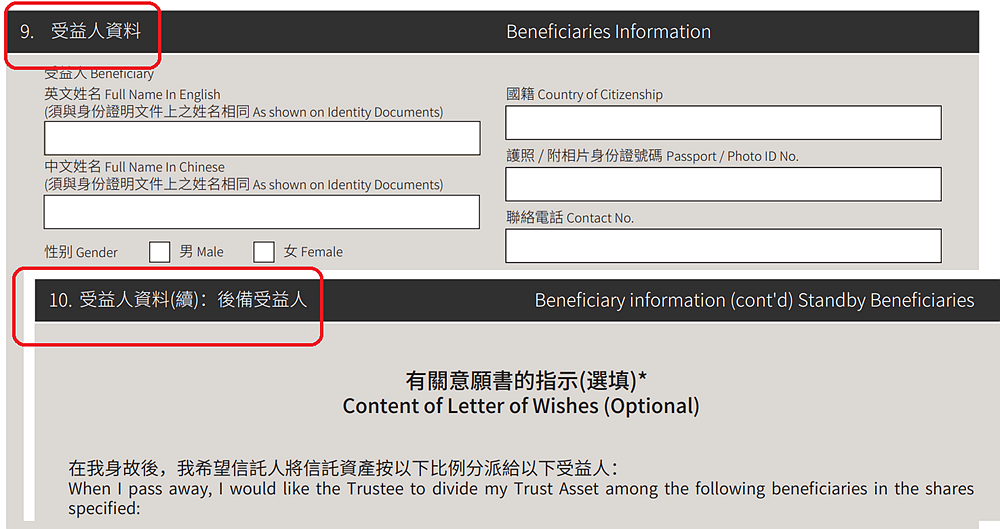Click the 聯絡電話 Contact No. label
The width and height of the screenshot is (1000, 529).
point(570,218)
